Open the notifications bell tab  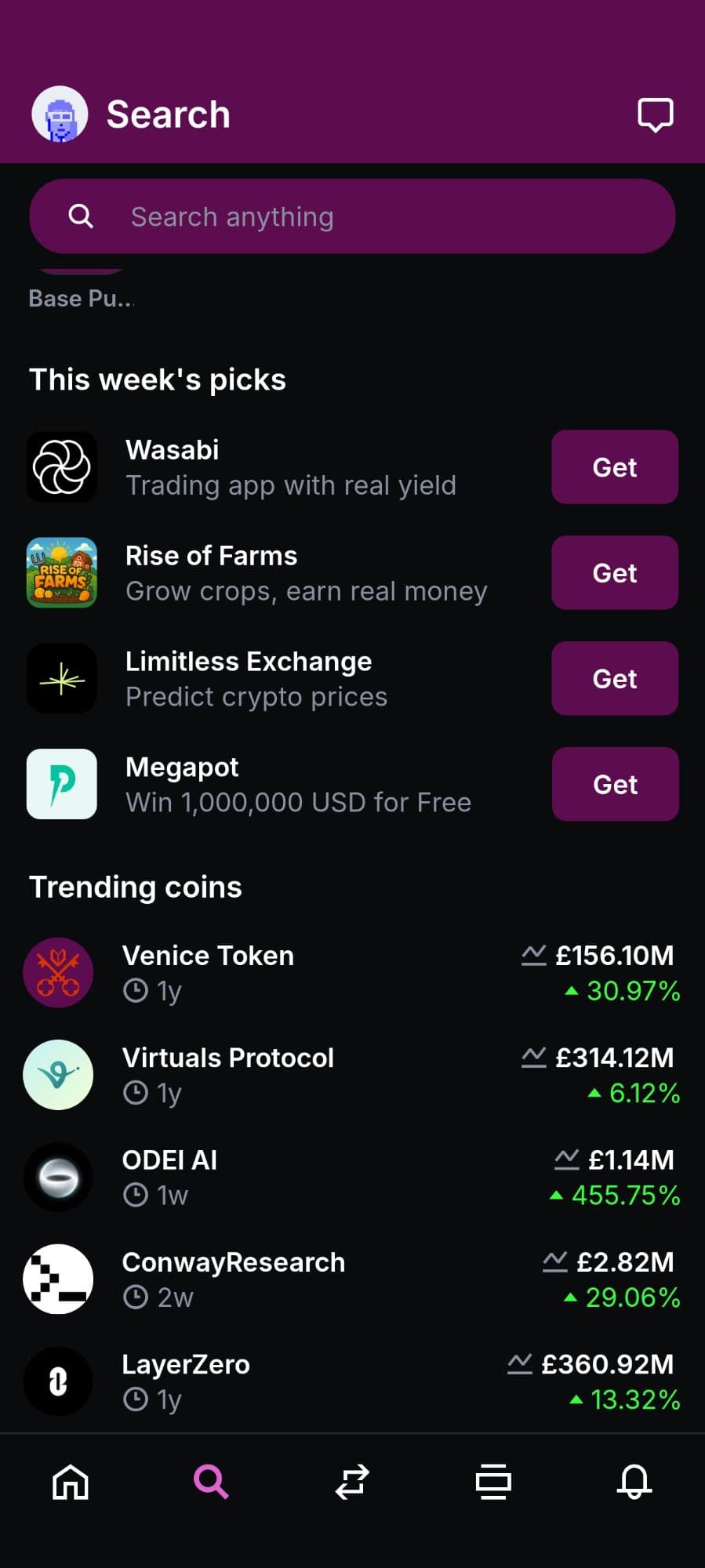click(x=634, y=1482)
